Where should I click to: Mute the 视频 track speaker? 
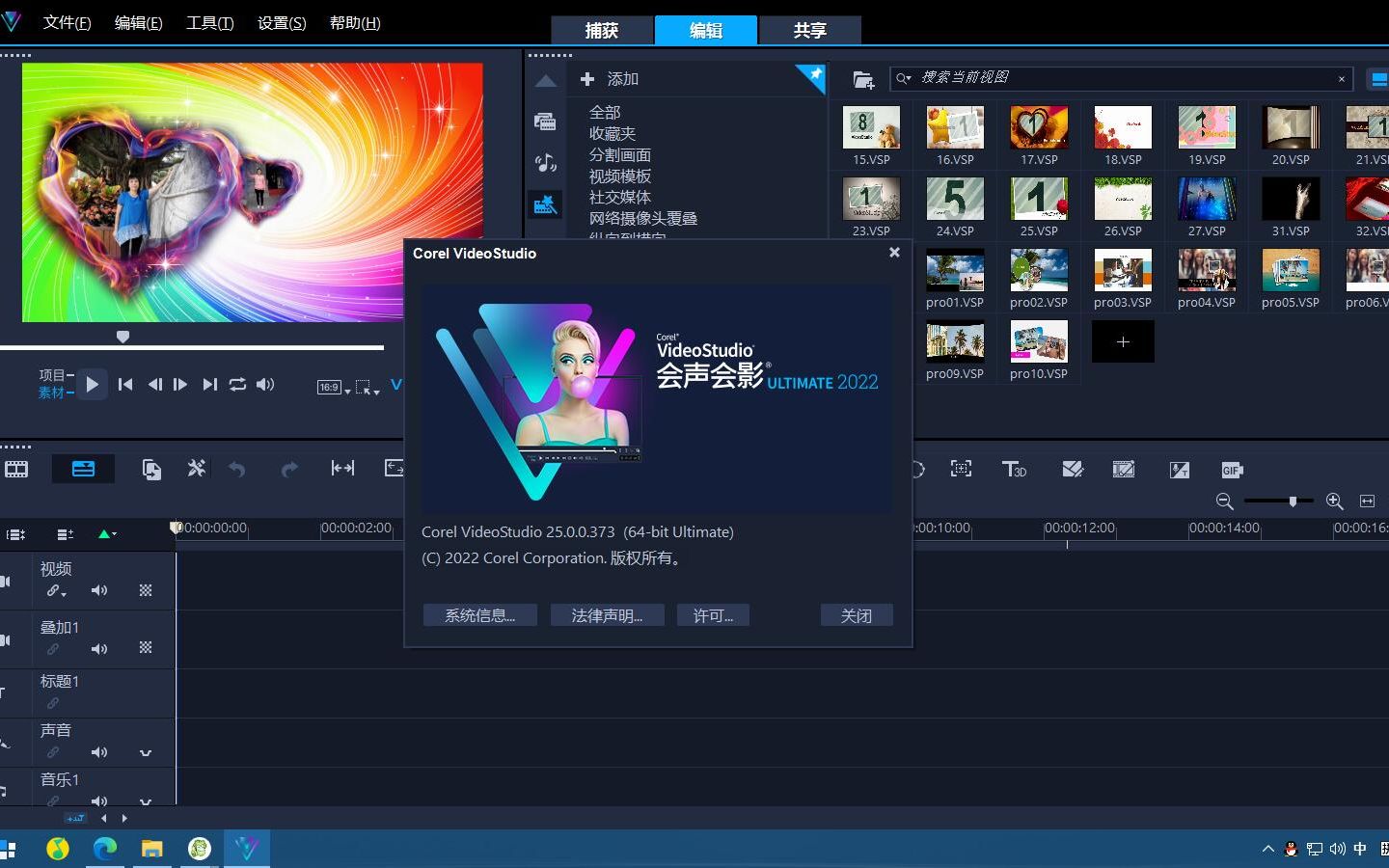tap(99, 590)
